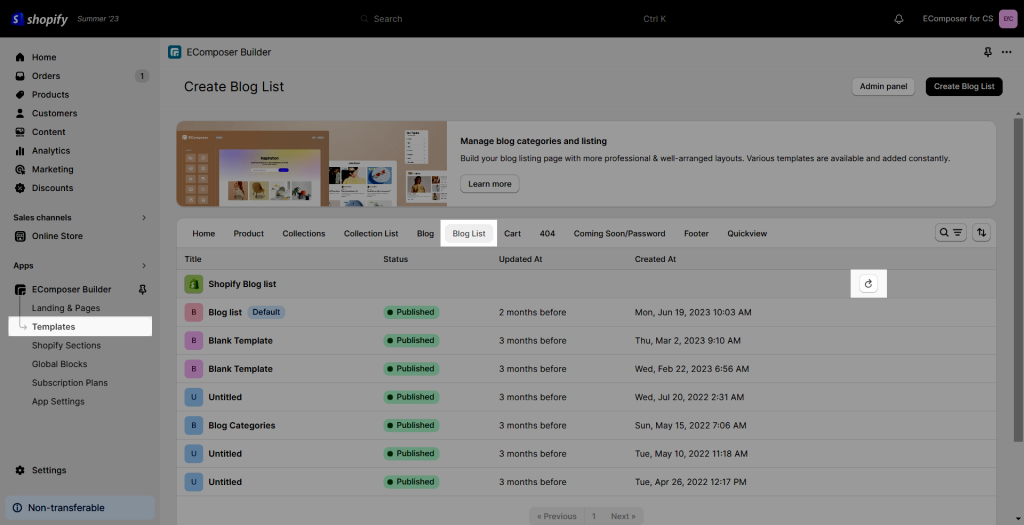Click the blog listing banner thumbnail
This screenshot has height=525, width=1024.
point(312,164)
